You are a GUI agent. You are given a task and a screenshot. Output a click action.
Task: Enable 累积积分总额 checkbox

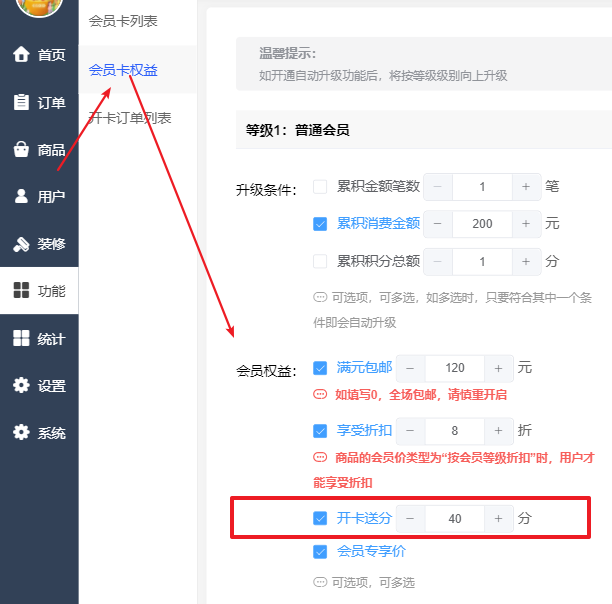point(320,261)
